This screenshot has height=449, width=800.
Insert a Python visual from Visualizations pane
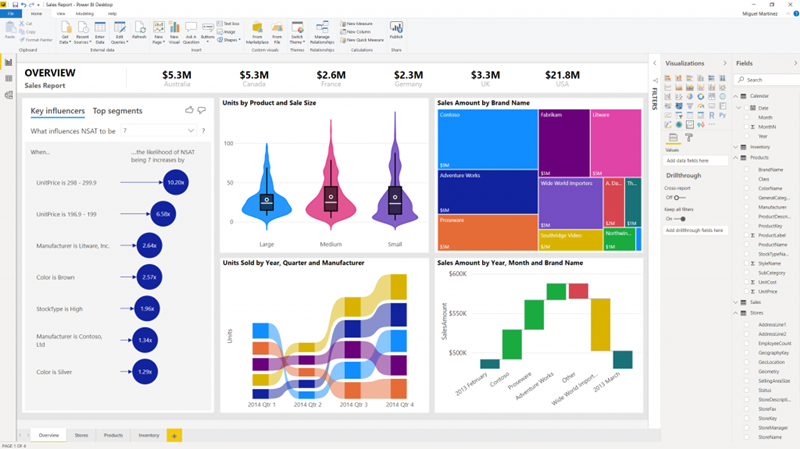(721, 115)
